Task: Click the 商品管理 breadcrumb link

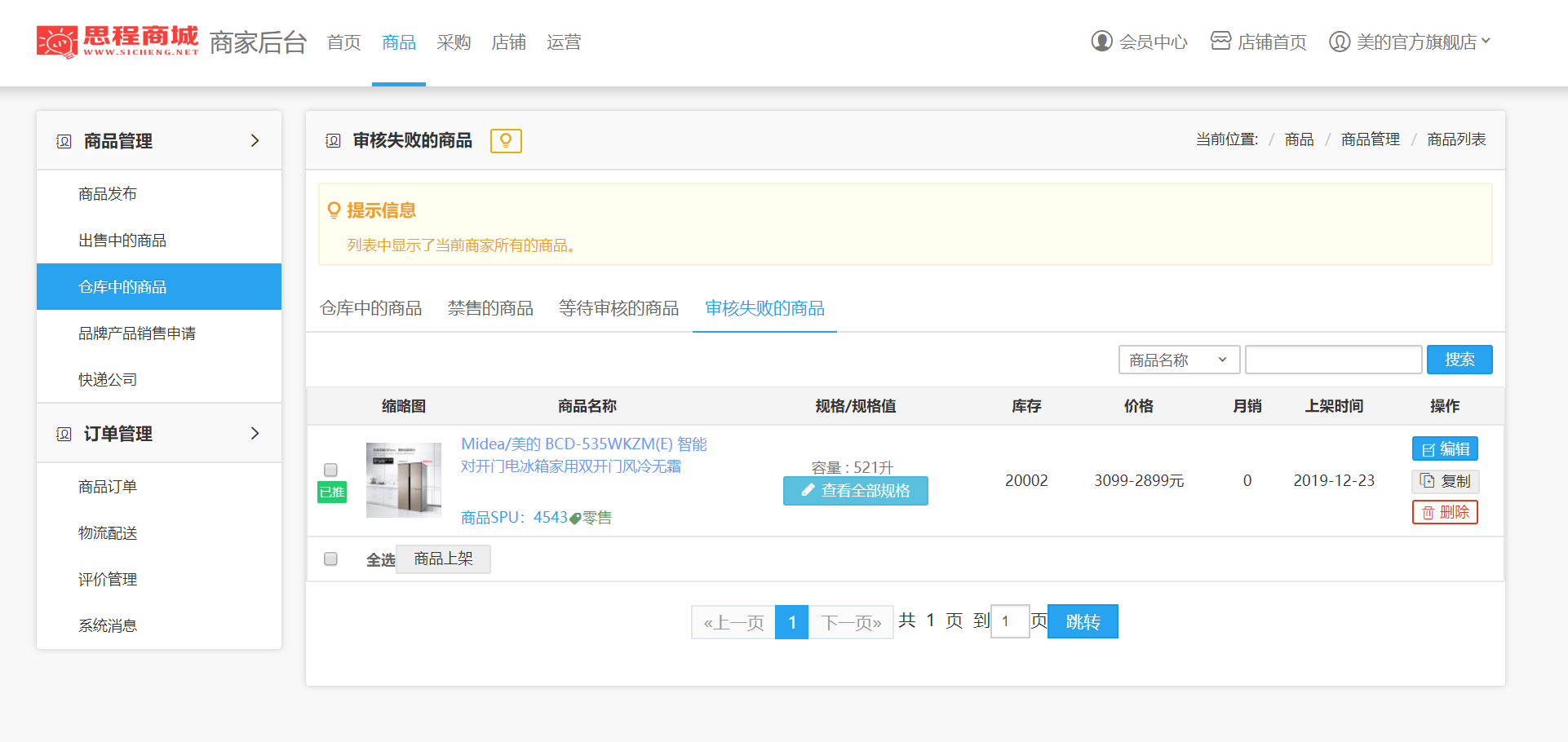Action: click(1371, 139)
